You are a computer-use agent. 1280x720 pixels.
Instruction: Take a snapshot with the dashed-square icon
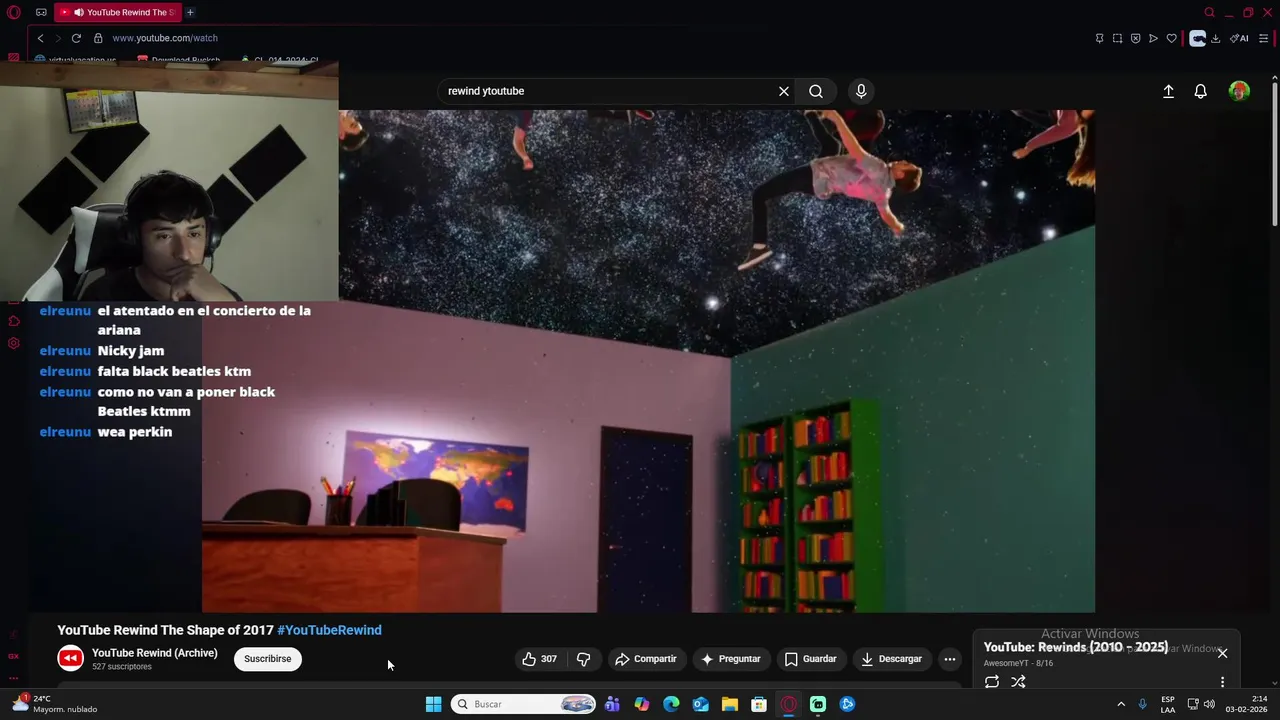click(1117, 39)
